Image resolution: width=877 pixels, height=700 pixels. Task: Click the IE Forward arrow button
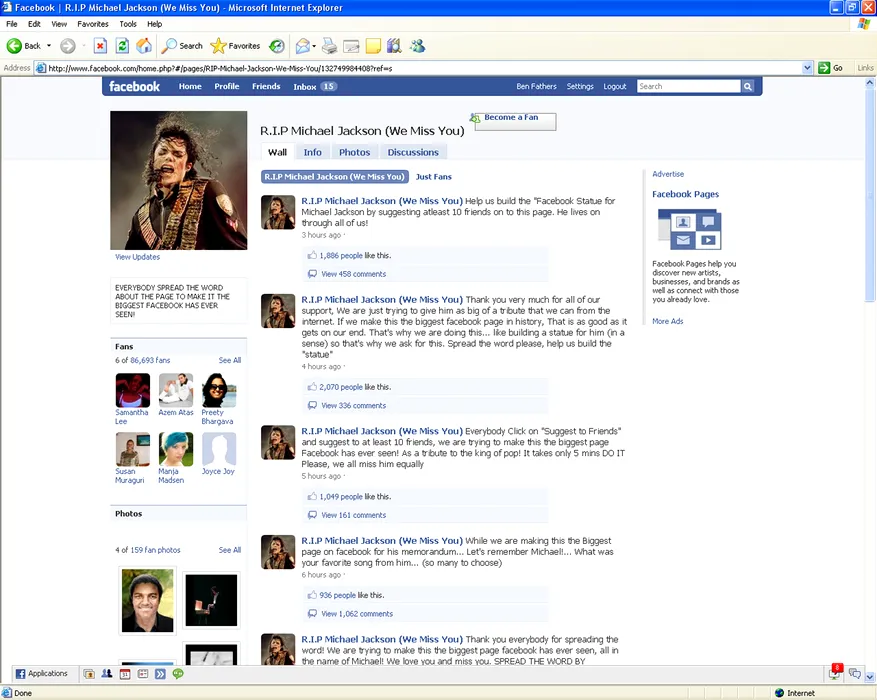click(x=68, y=46)
